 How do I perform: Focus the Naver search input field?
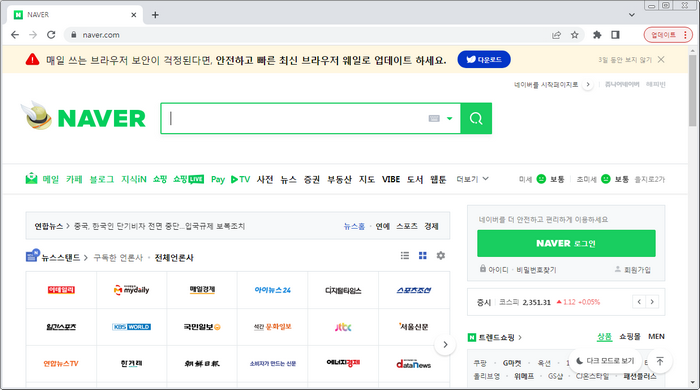click(x=295, y=118)
